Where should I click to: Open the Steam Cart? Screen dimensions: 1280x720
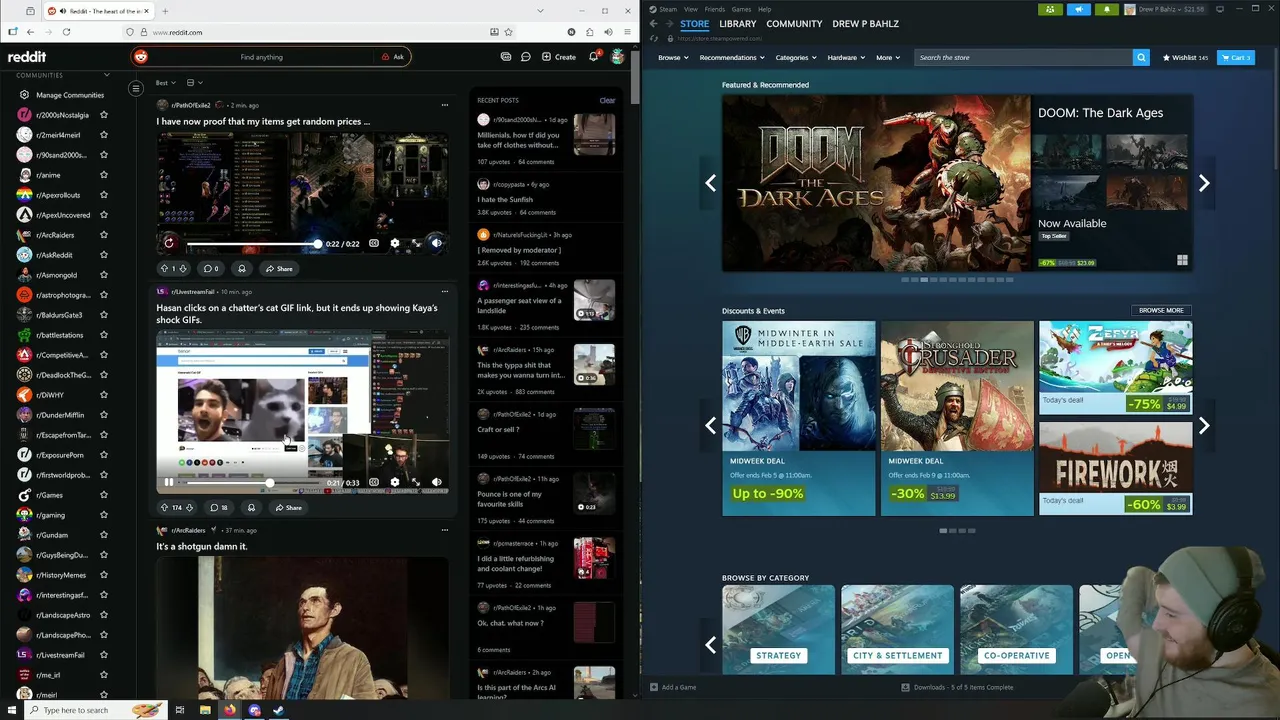coord(1236,58)
